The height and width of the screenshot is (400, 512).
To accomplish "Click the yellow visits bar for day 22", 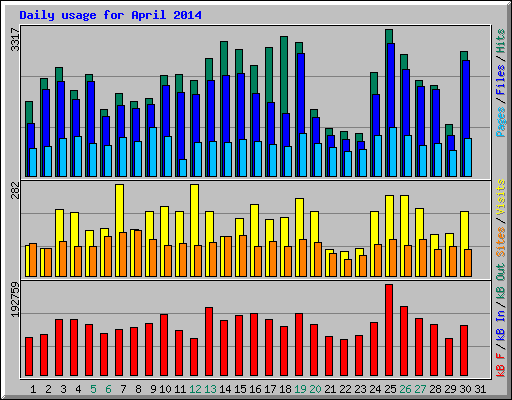I will point(344,256).
